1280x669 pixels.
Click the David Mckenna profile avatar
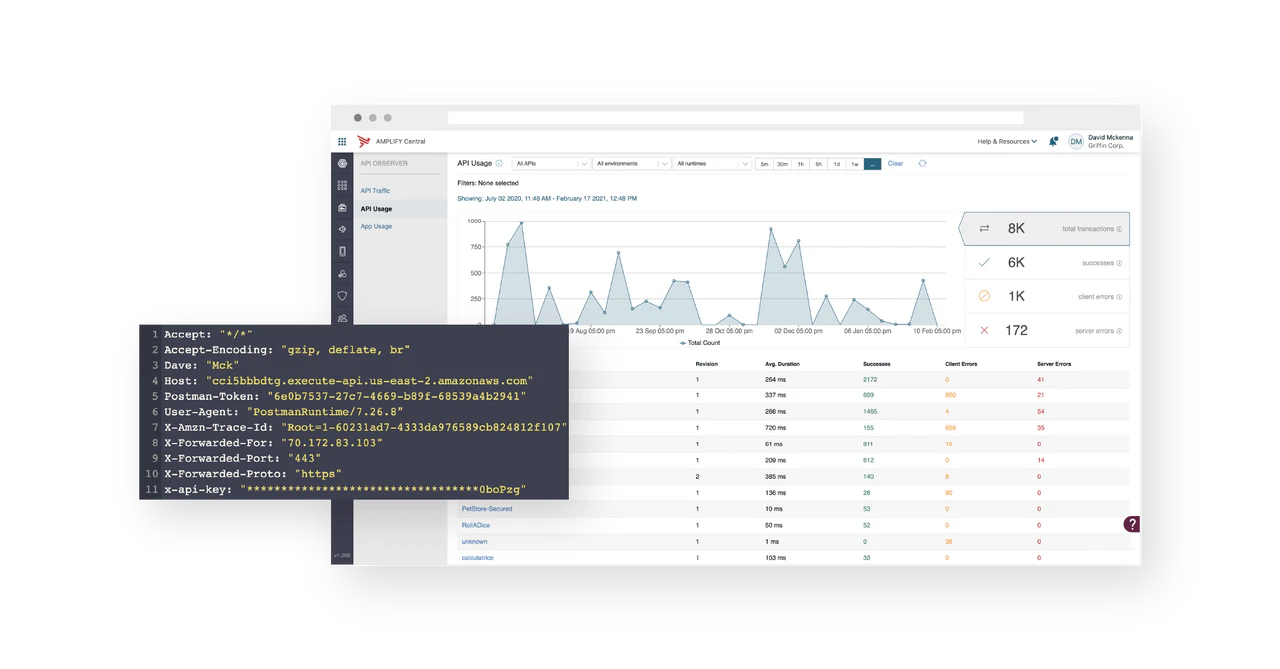point(1076,141)
